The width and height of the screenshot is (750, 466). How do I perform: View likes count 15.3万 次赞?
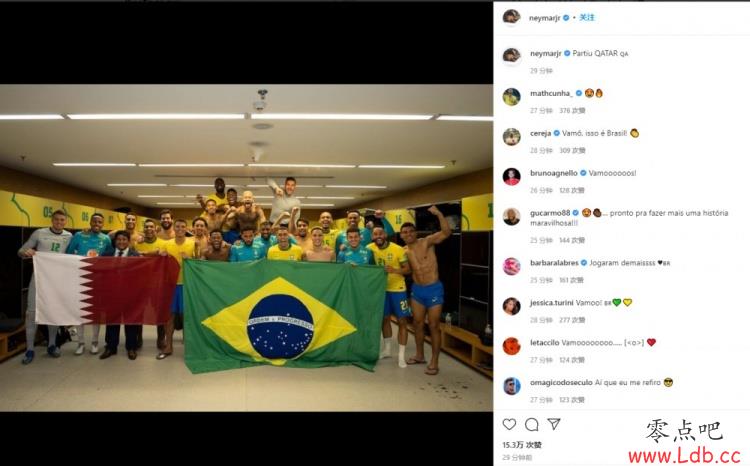522,445
